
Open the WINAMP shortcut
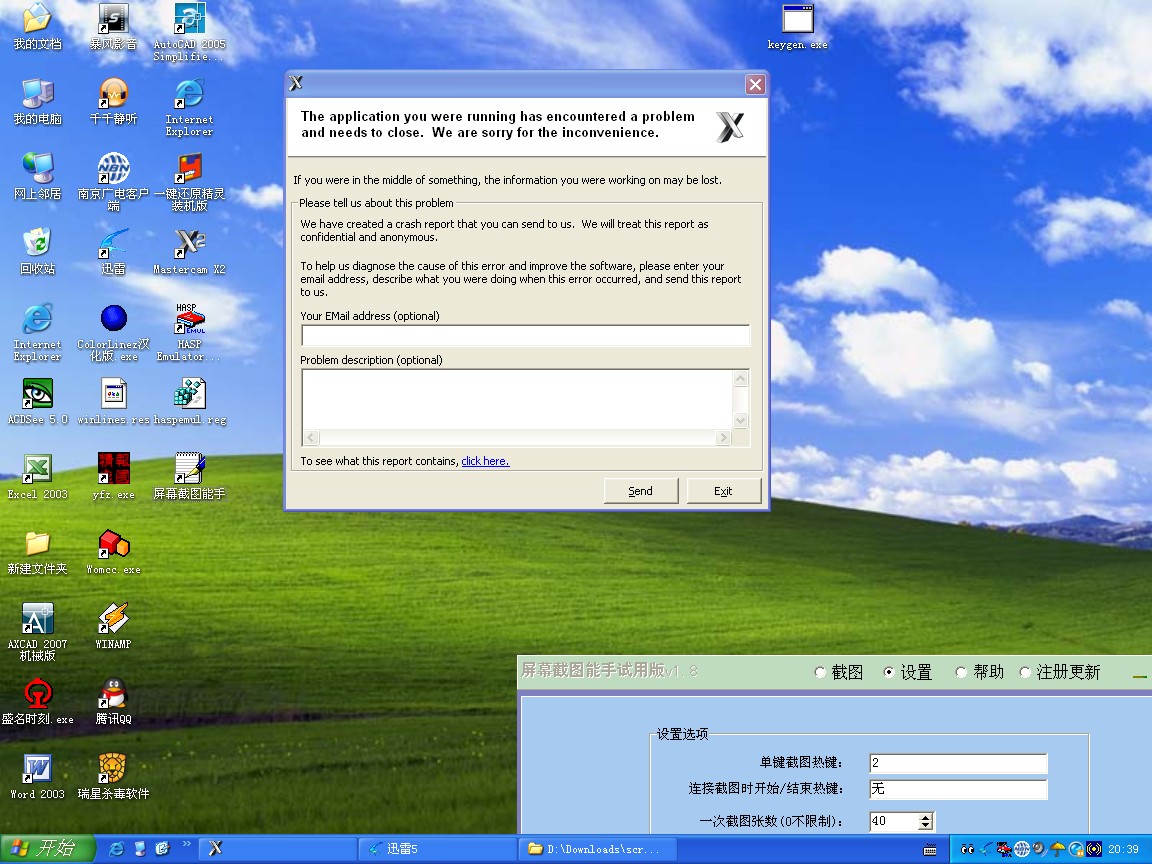click(x=113, y=627)
